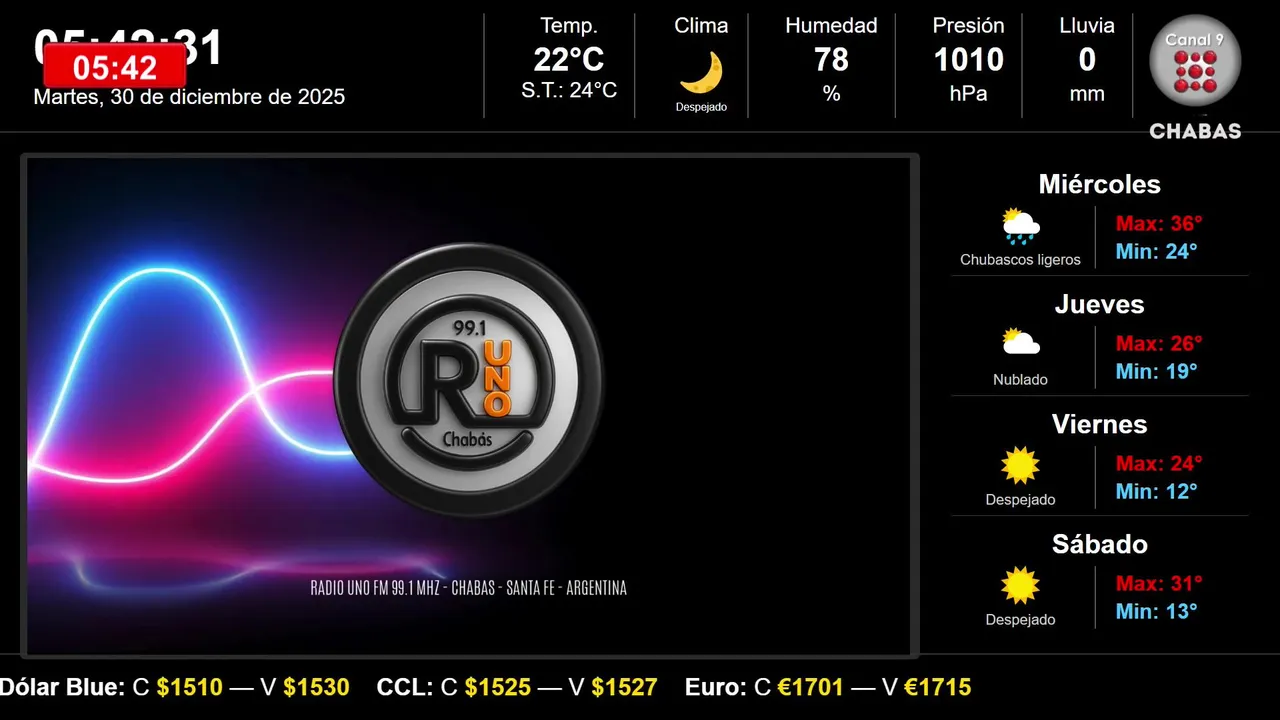This screenshot has height=720, width=1280.
Task: Click Sábado Despejado description
Action: pyautogui.click(x=1020, y=620)
